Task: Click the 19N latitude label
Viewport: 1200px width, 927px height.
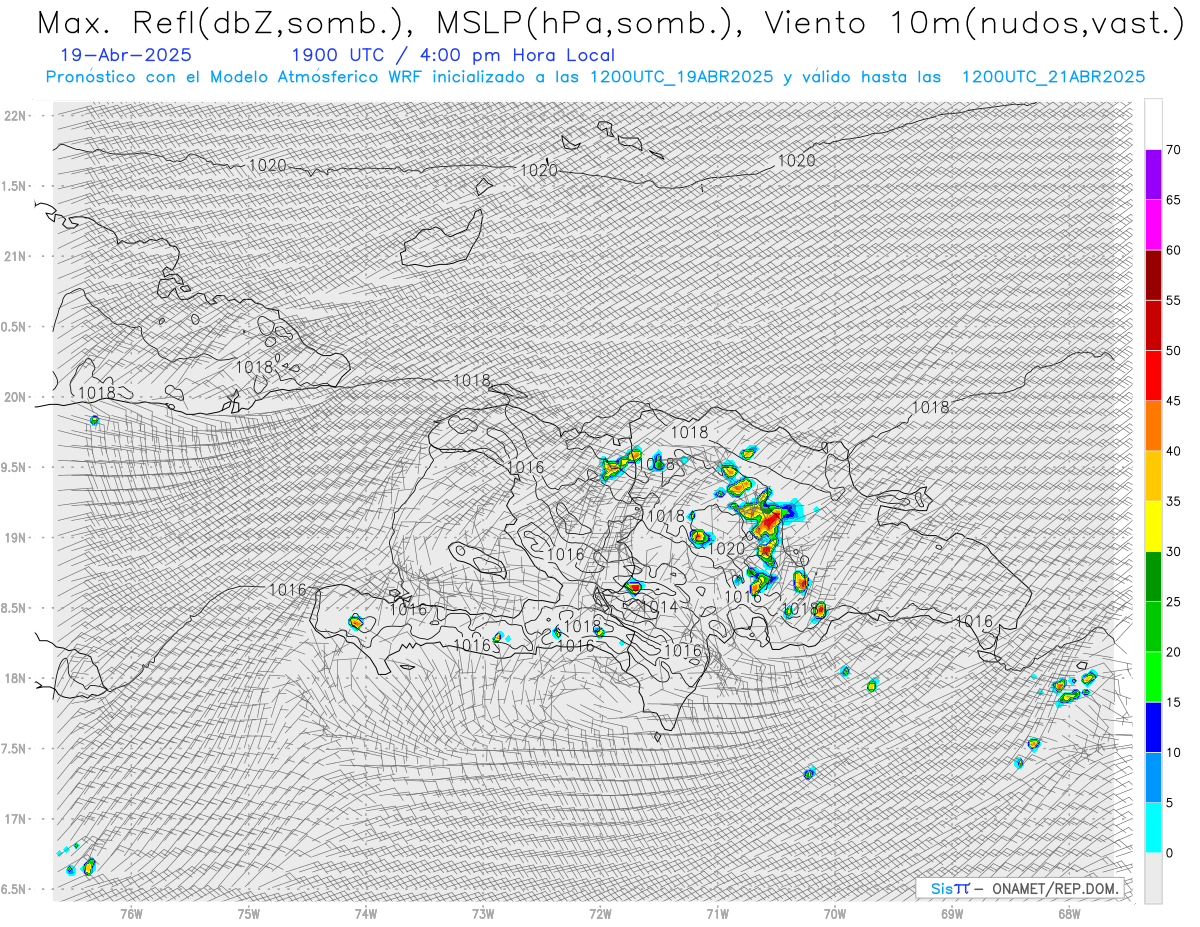Action: tap(14, 538)
